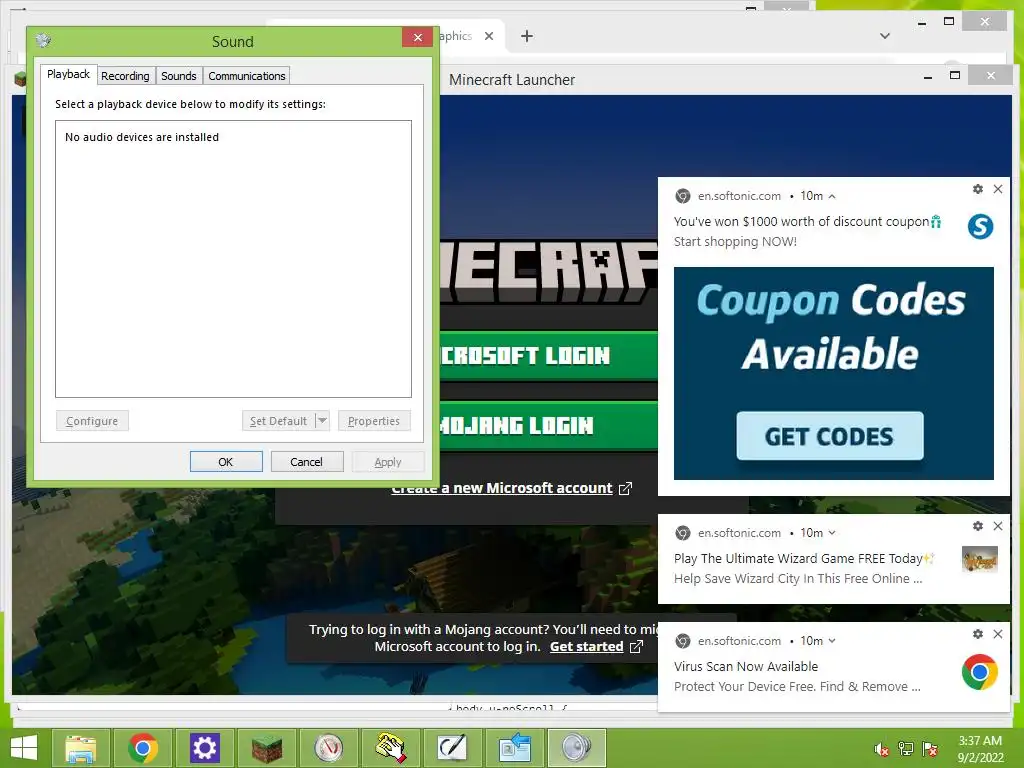Open the red clock-like taskbar app
This screenshot has height=768, width=1024.
[x=328, y=748]
